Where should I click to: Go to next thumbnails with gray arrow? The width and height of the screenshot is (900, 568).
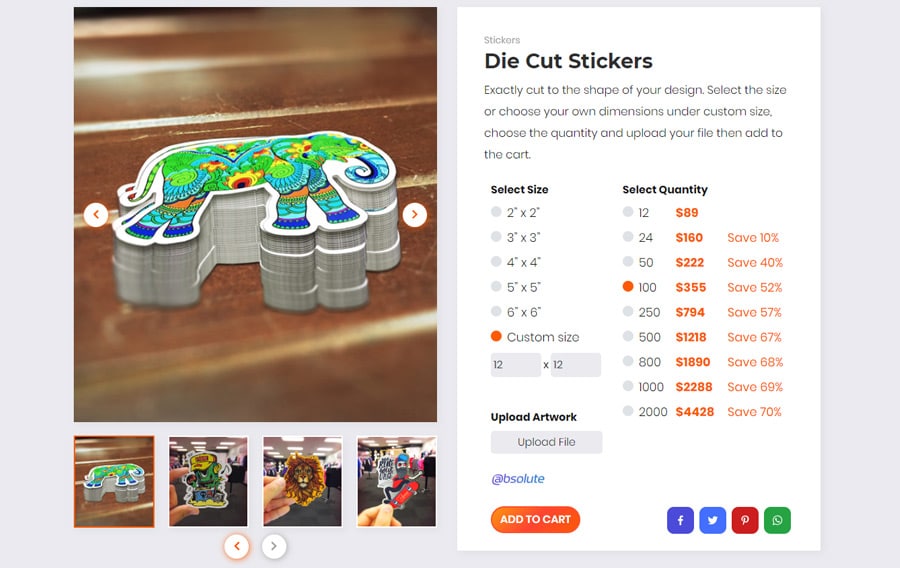tap(274, 546)
